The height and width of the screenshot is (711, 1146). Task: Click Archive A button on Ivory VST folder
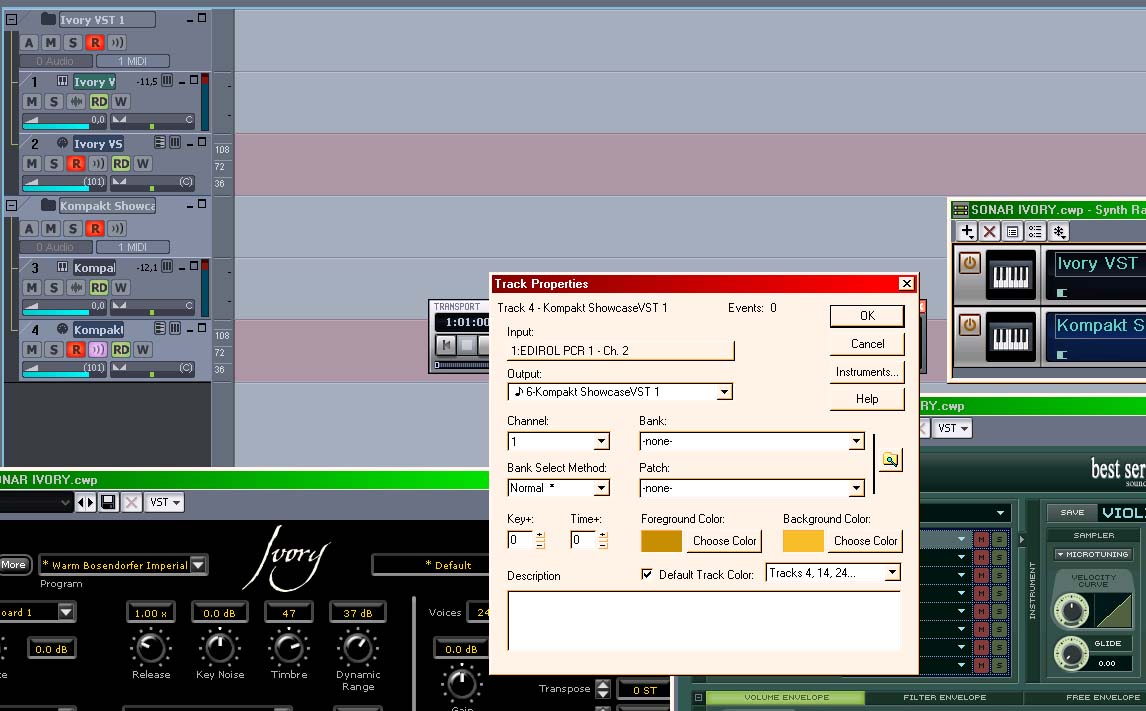click(29, 42)
